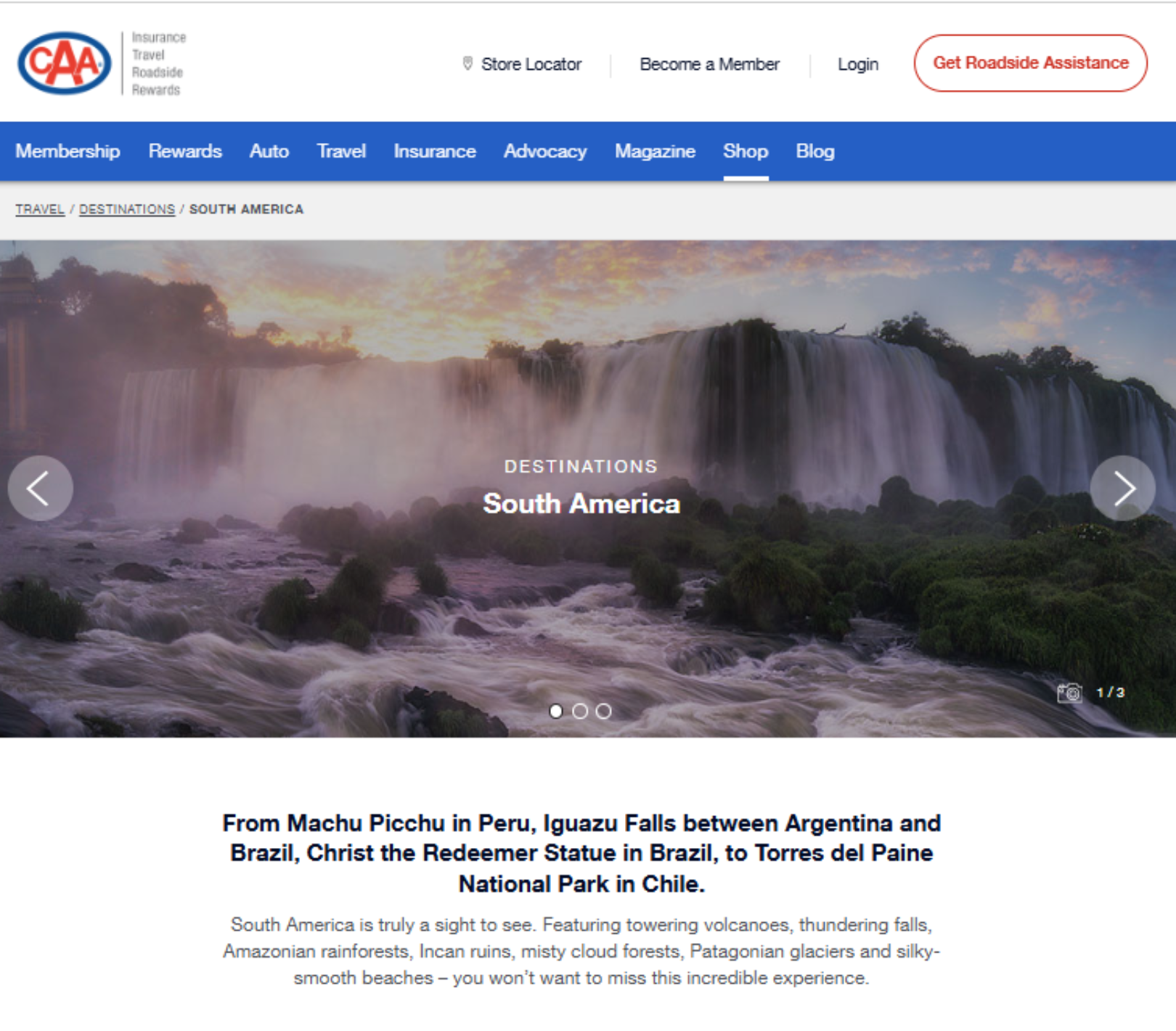Go to the previous carousel slide arrow
The image size is (1176, 1031).
pos(40,488)
